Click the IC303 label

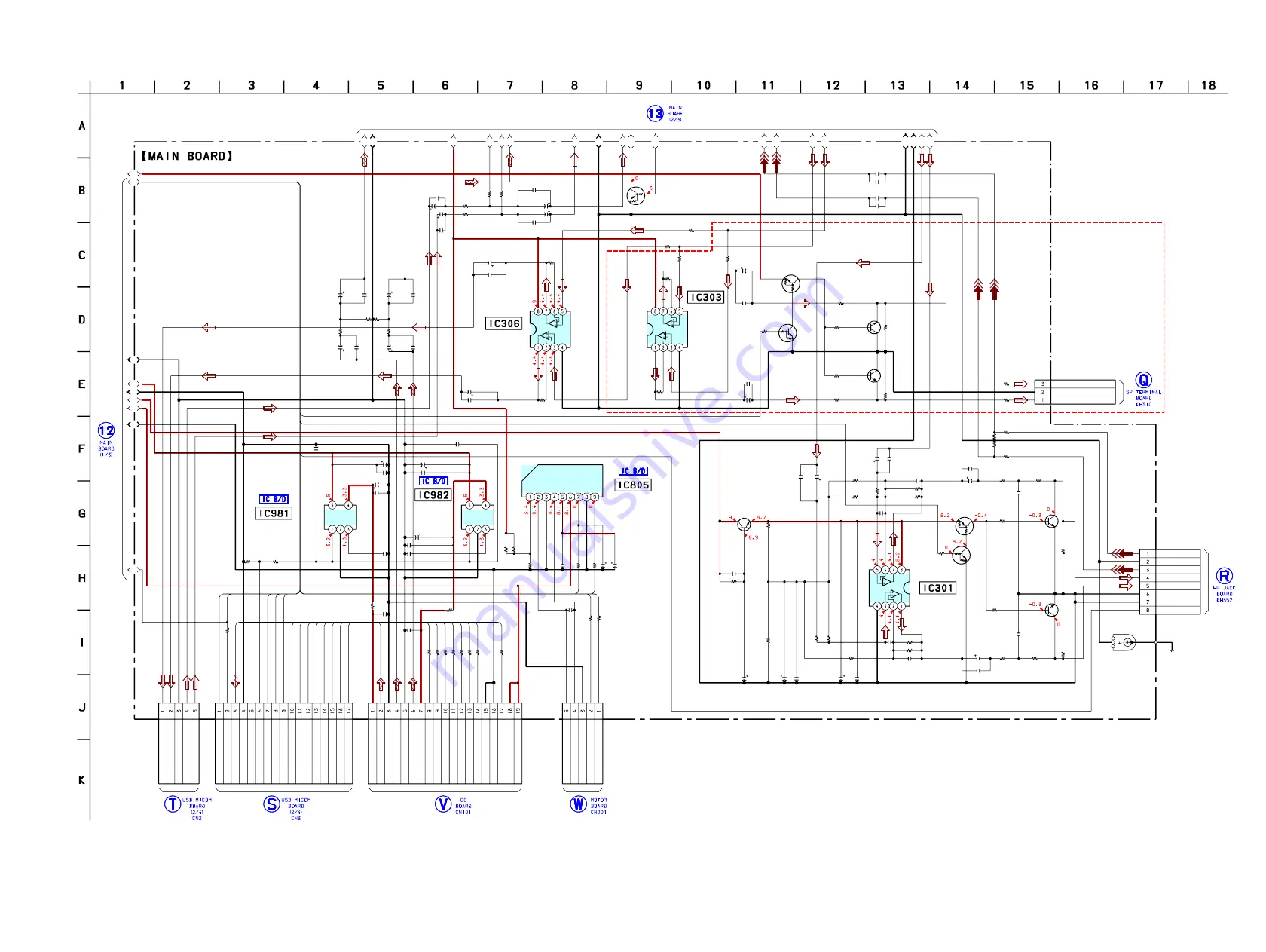point(706,298)
